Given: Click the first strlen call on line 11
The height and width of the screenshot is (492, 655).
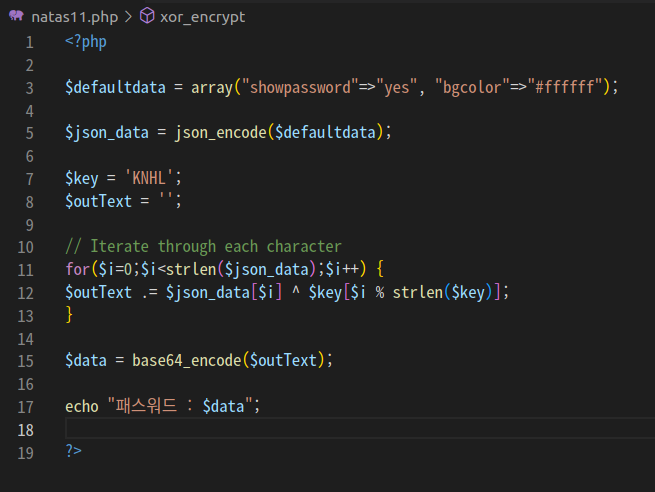Looking at the screenshot, I should pos(191,269).
